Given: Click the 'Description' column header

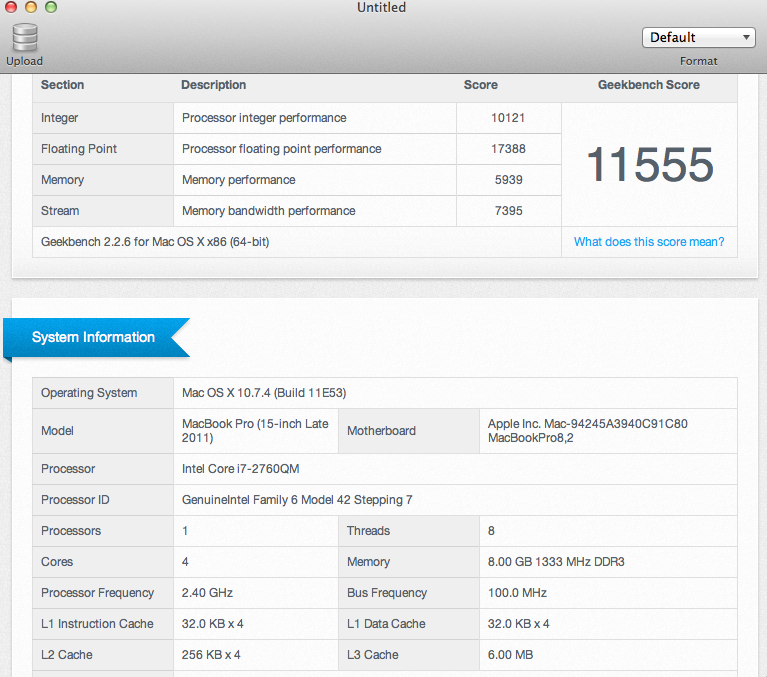Looking at the screenshot, I should 214,85.
